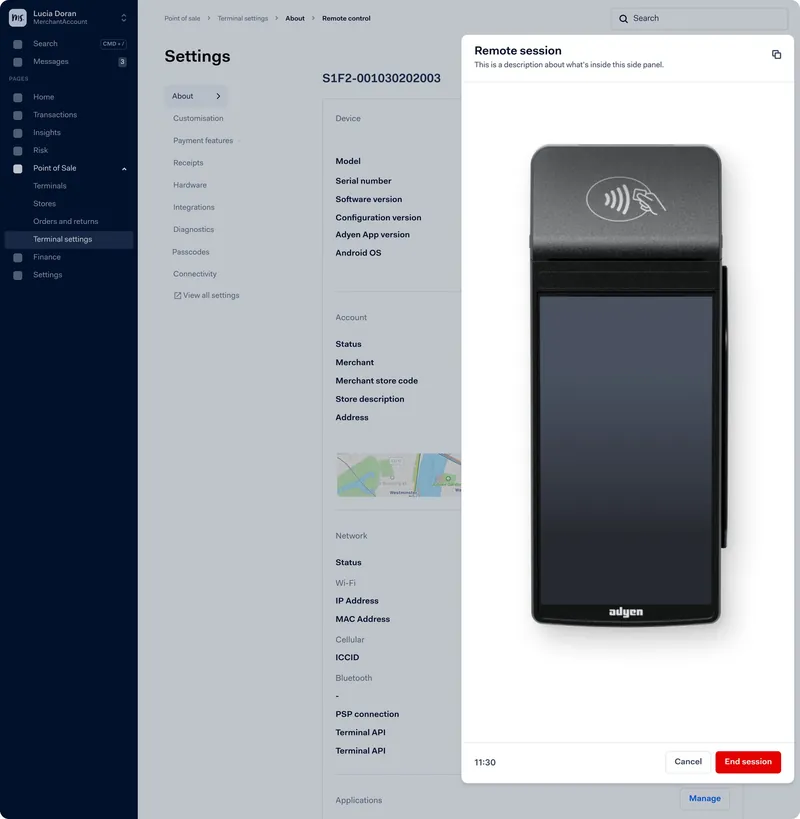Click the Manage button next to Applications

(x=704, y=798)
